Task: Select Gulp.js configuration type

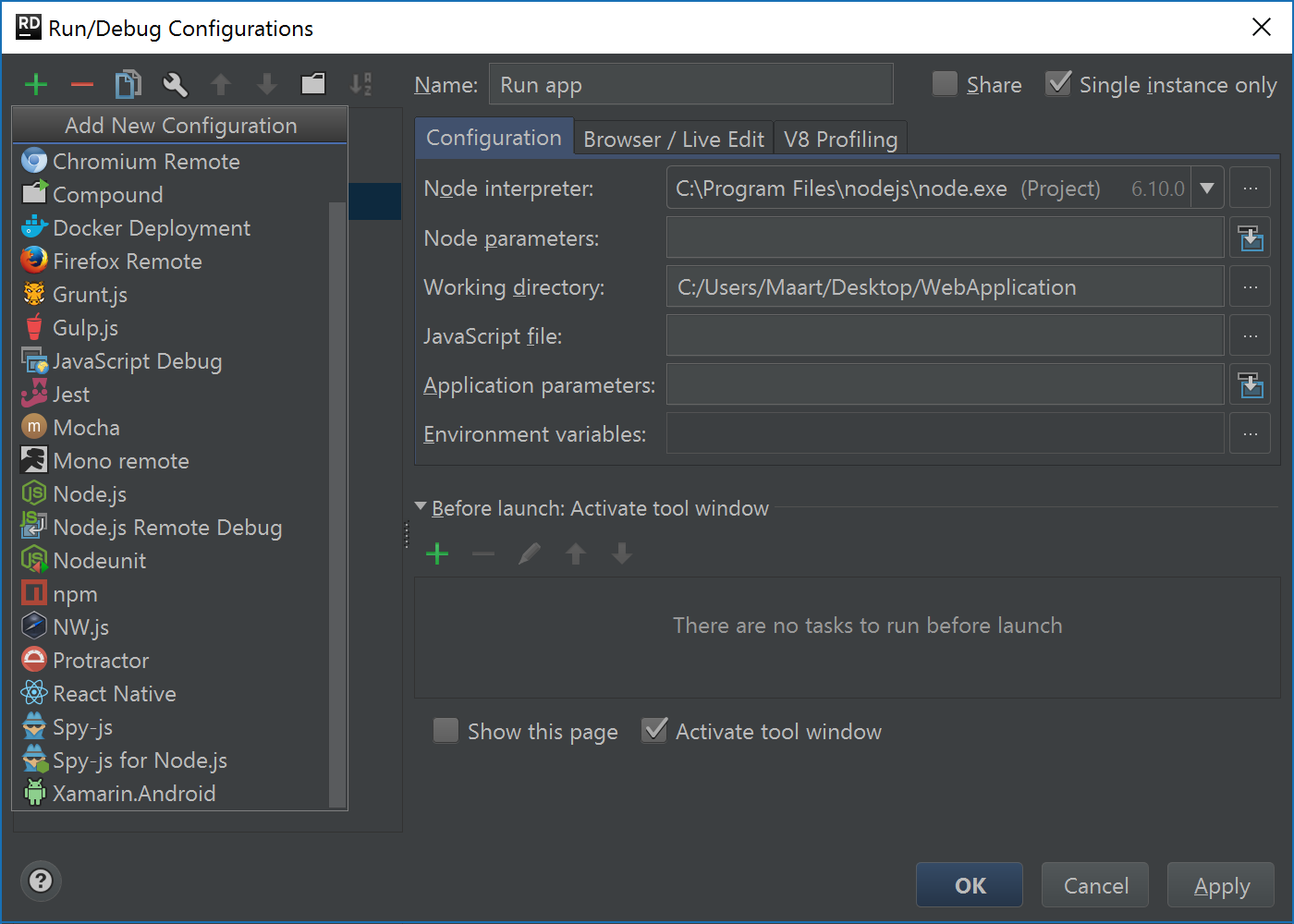Action: point(171,328)
